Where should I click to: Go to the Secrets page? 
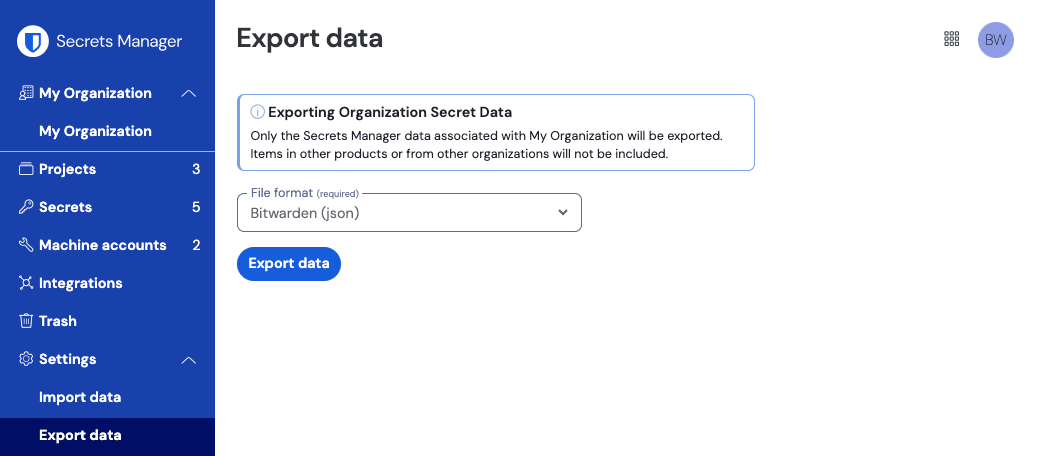[x=65, y=207]
